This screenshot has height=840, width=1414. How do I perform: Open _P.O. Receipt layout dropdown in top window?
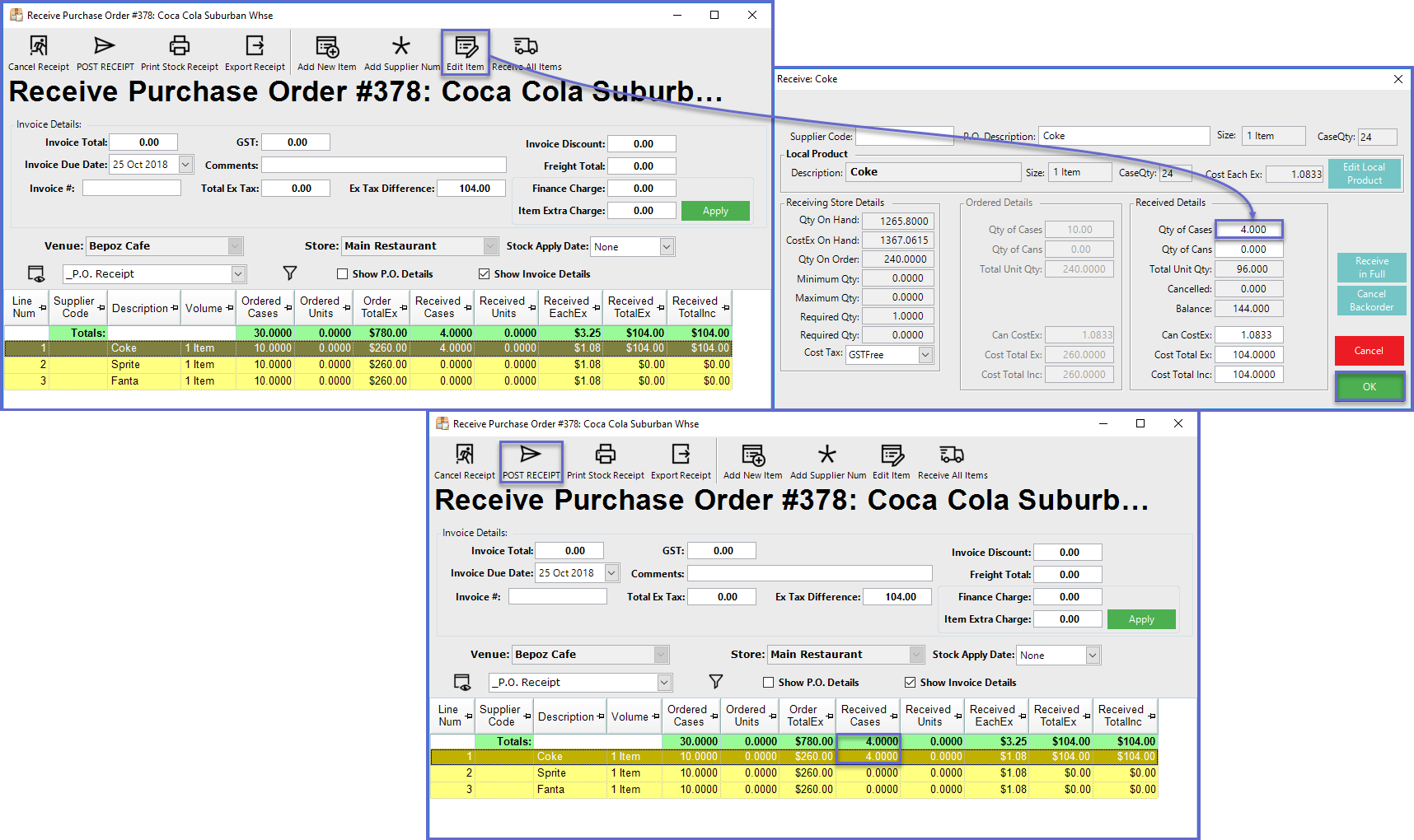(238, 274)
